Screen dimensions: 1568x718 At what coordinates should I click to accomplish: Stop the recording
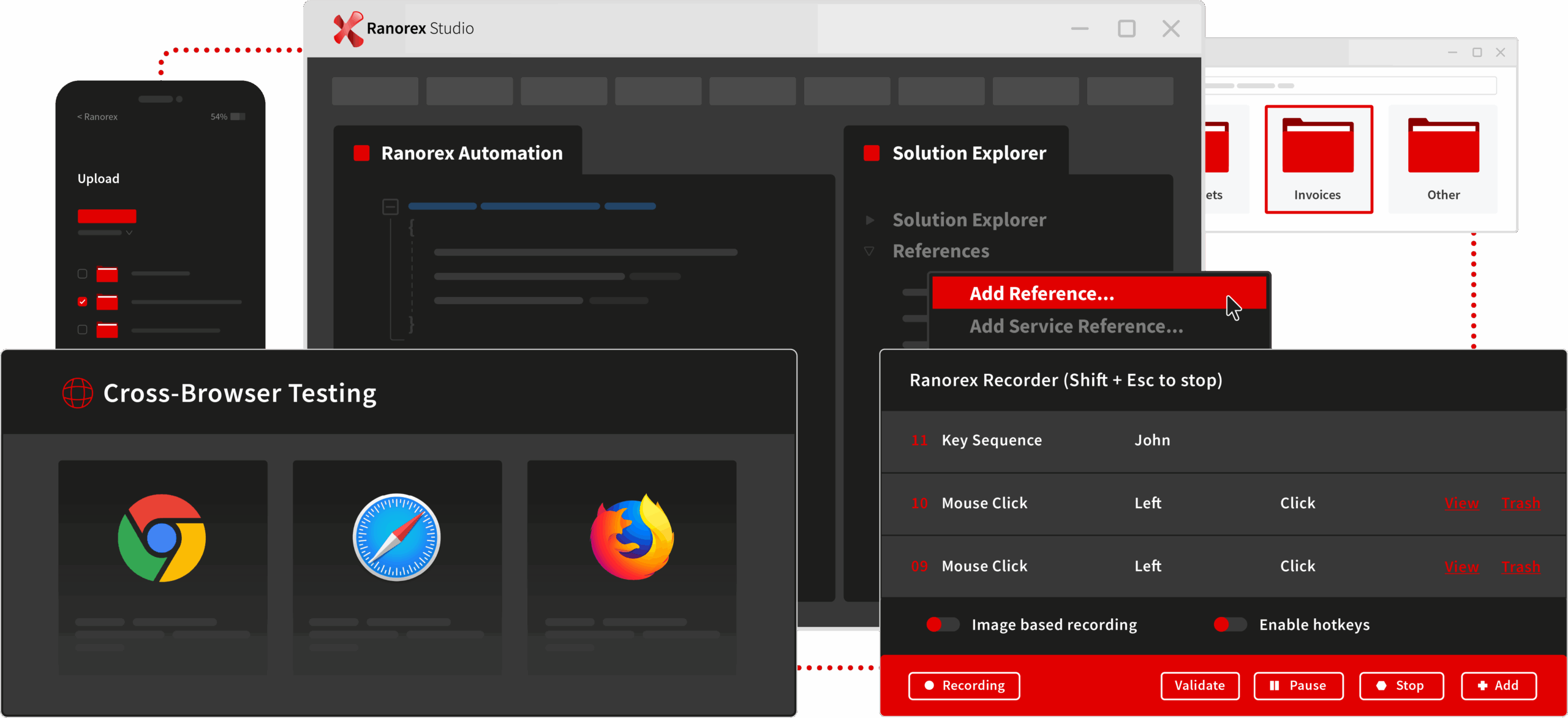1401,686
